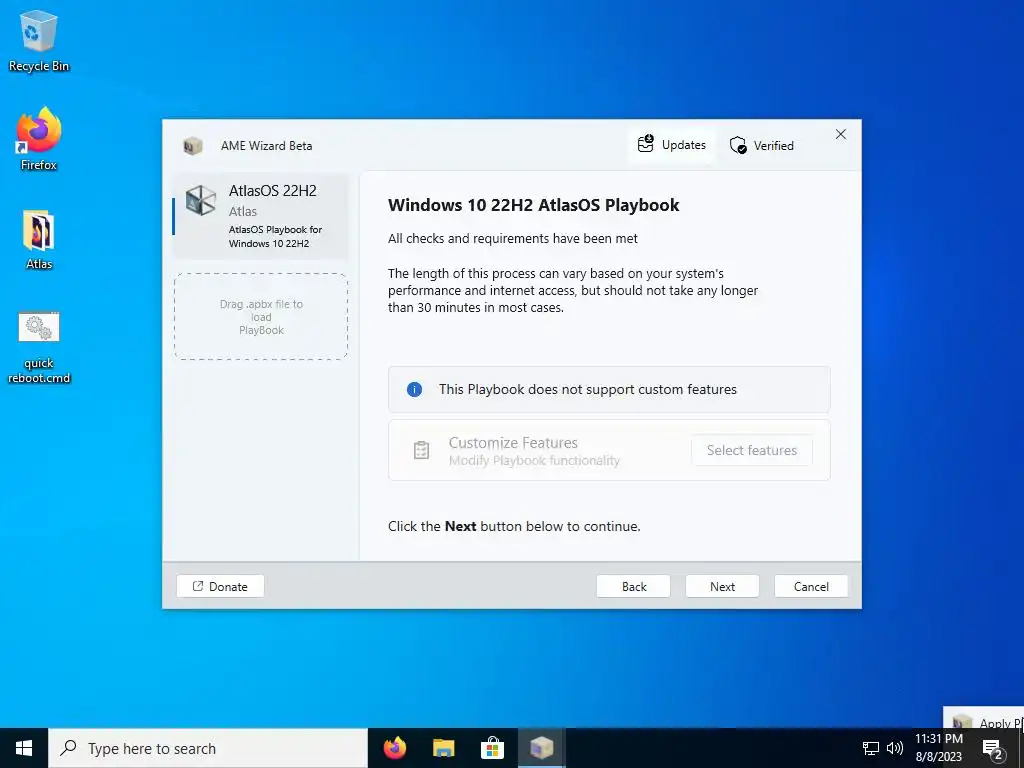
Task: Click the Customize Features clipboard icon
Action: point(421,450)
